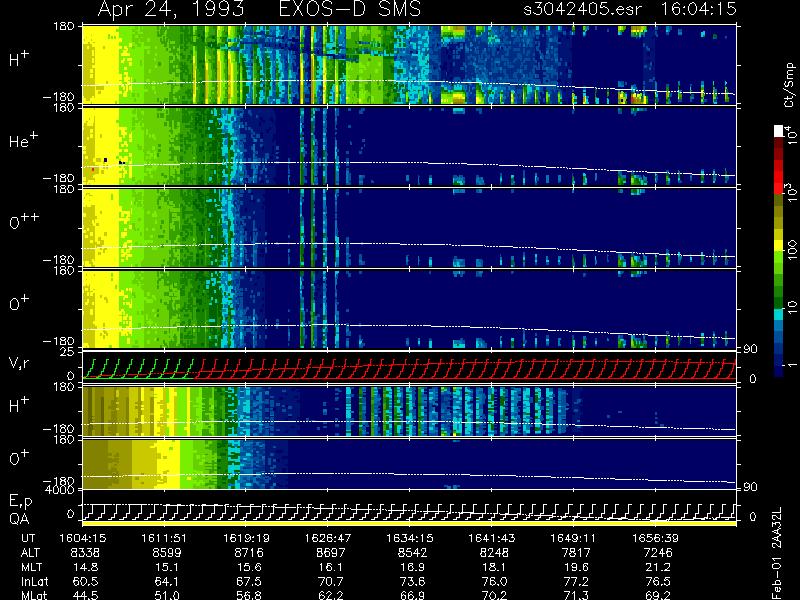The height and width of the screenshot is (600, 800).
Task: Click the "ALT" row header
Action: tap(30, 553)
